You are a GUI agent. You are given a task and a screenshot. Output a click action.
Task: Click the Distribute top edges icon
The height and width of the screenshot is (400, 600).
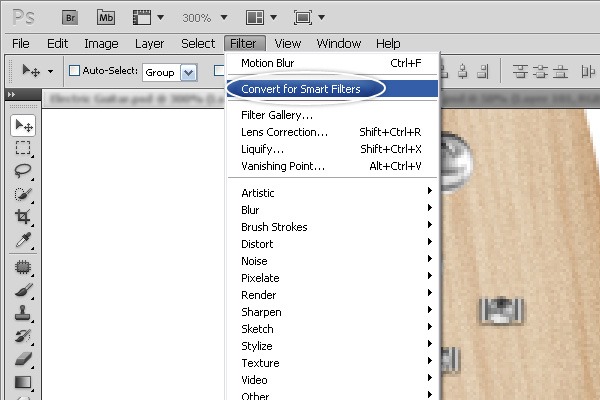click(x=520, y=71)
